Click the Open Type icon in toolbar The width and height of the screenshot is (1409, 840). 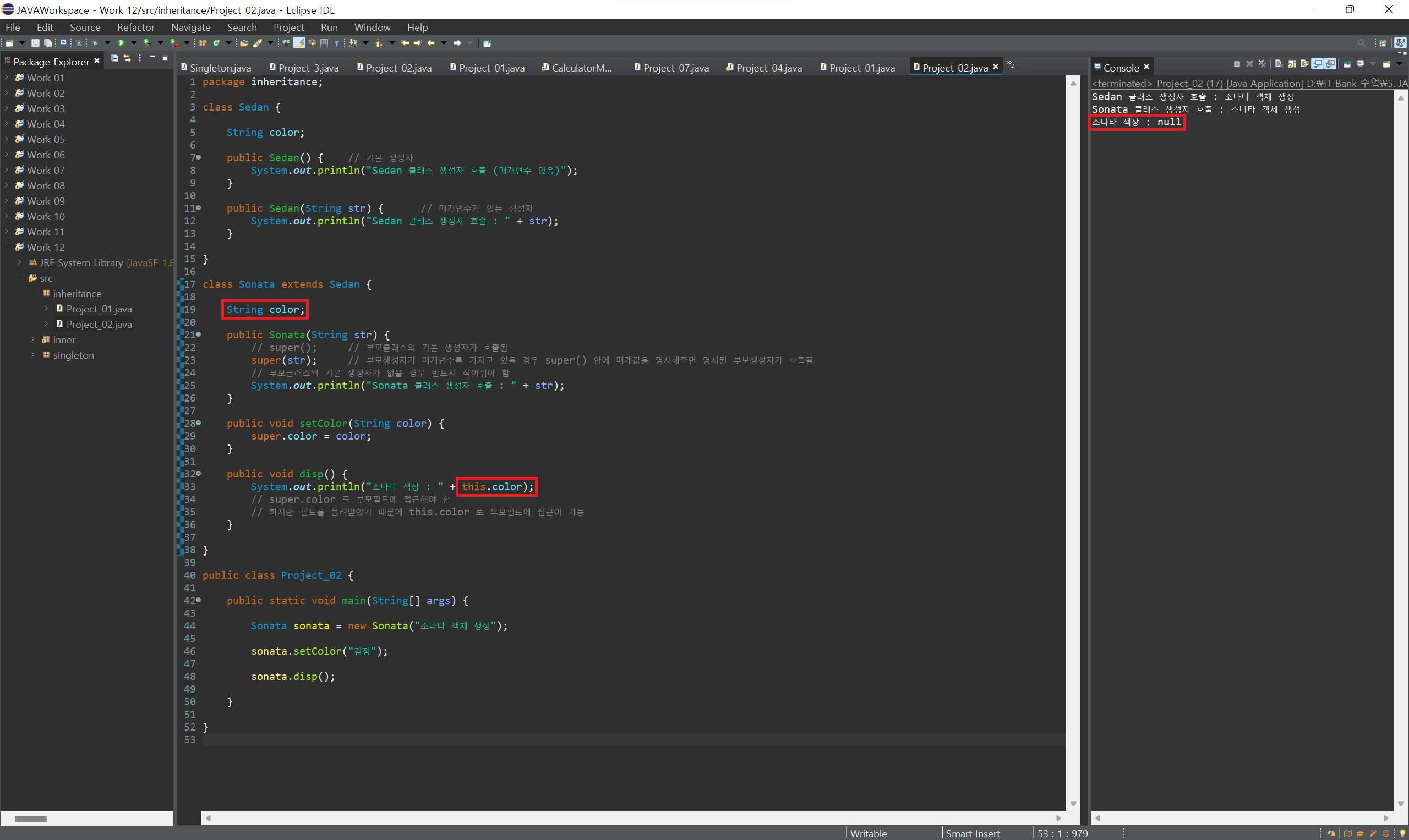tap(243, 43)
